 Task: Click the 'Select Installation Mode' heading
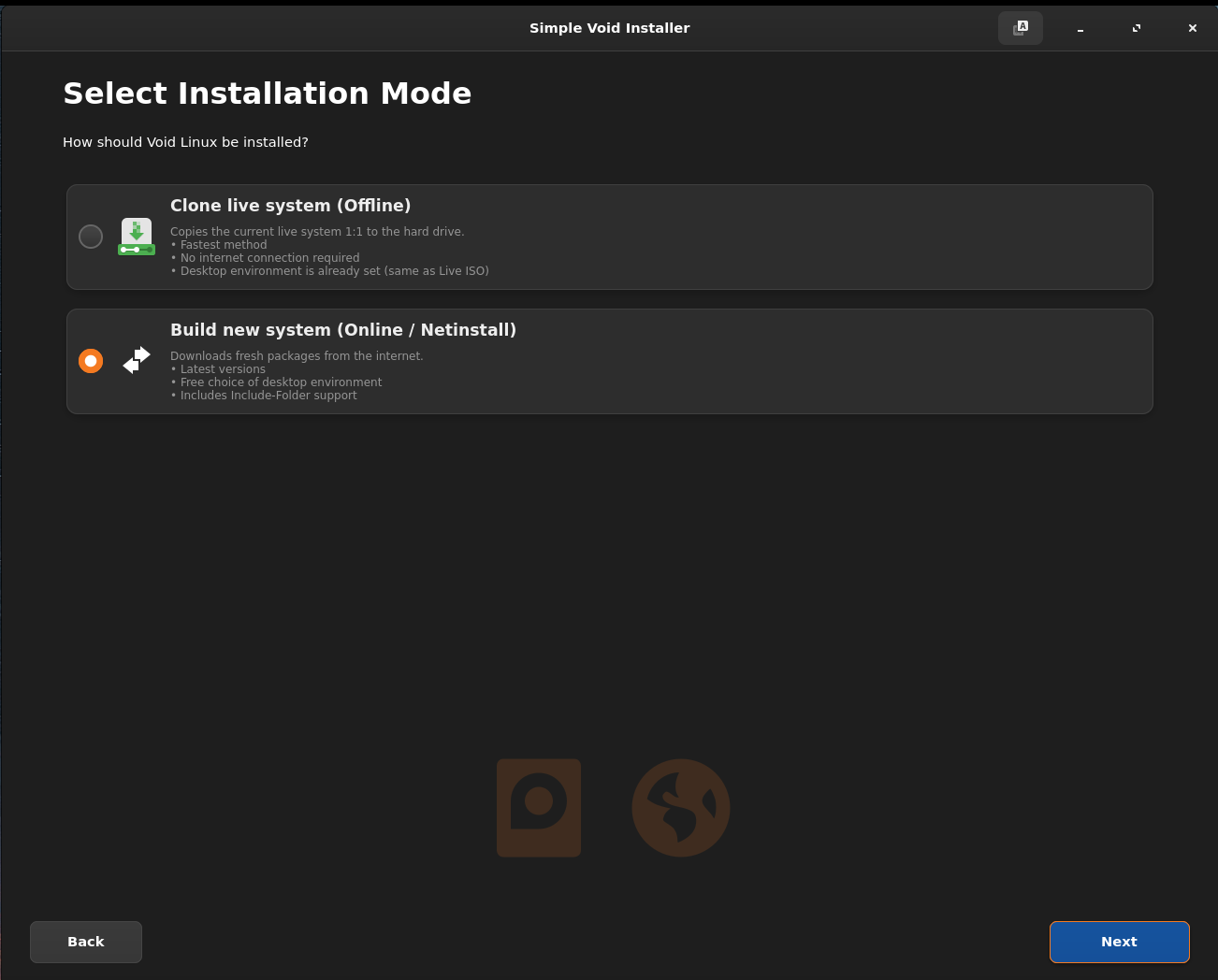[268, 94]
